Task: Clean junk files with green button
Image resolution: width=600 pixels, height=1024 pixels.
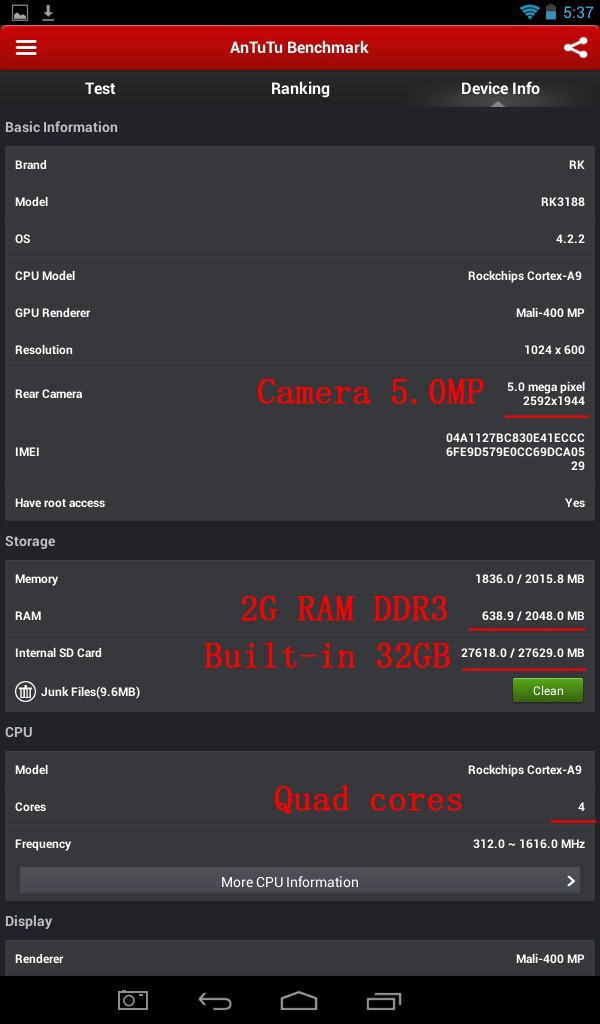Action: coord(548,691)
